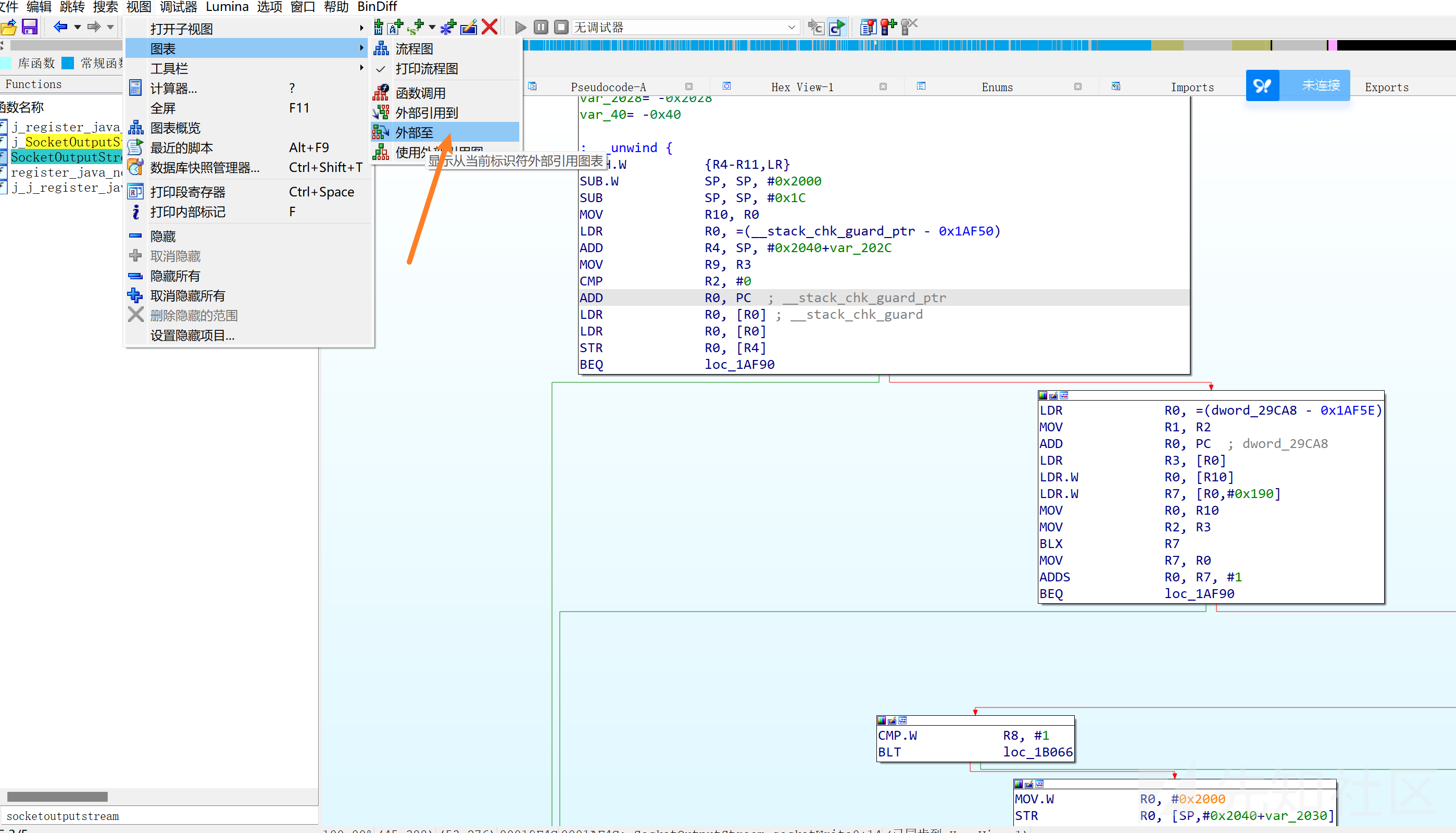
Task: Click 外部引用到 xrefs-to item
Action: tap(445, 113)
